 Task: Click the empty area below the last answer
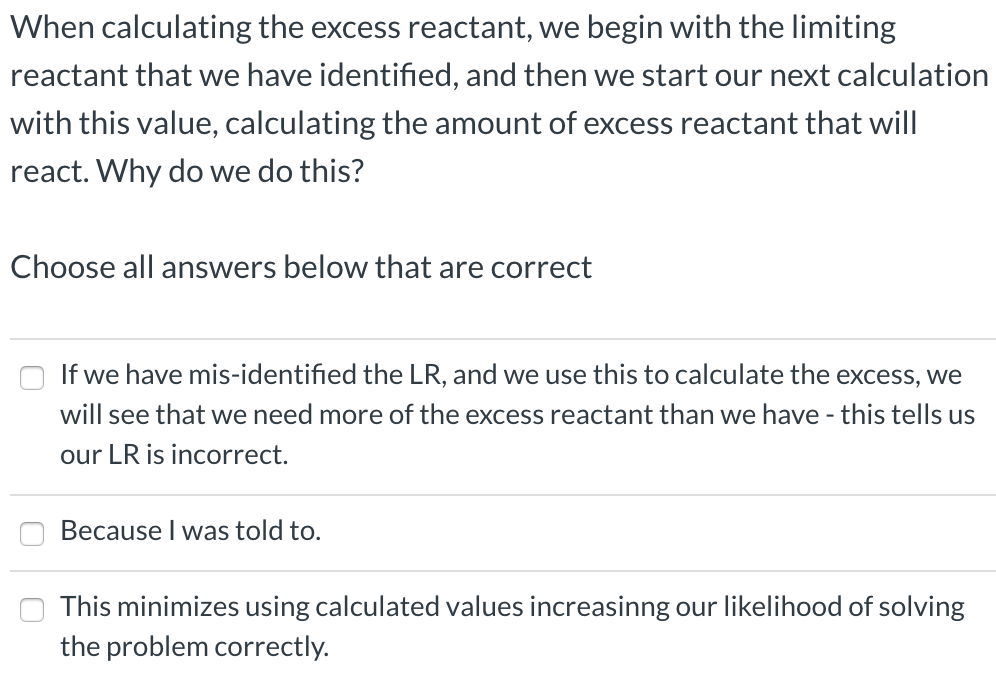(x=500, y=672)
